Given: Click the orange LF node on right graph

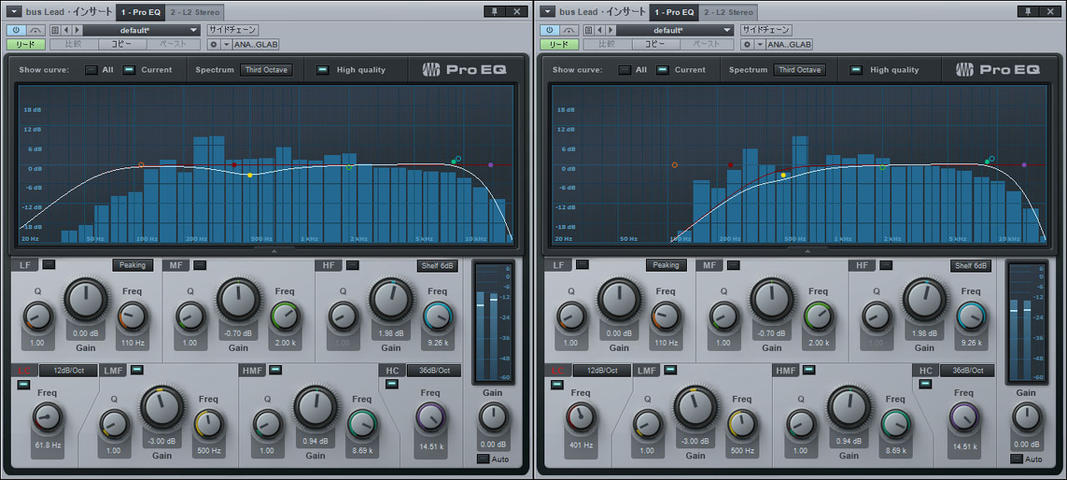Looking at the screenshot, I should pyautogui.click(x=675, y=165).
